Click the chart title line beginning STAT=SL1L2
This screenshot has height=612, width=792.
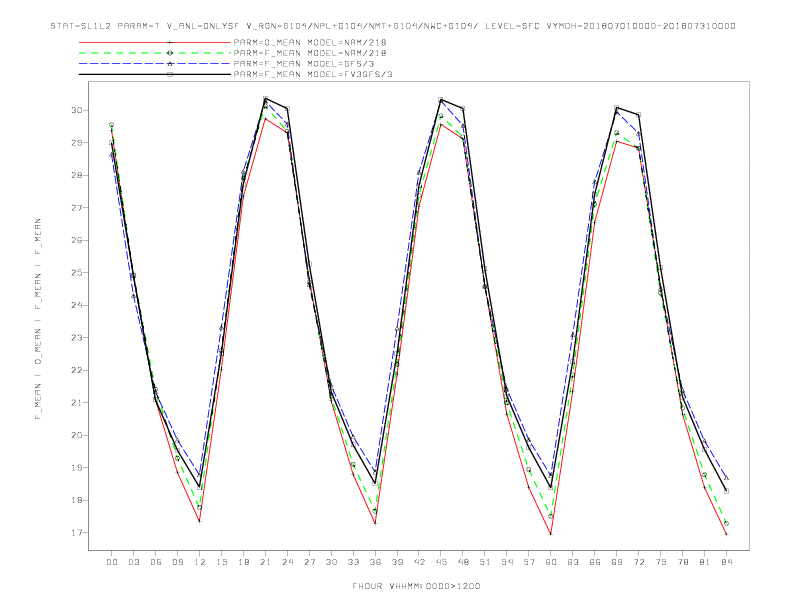tap(393, 26)
